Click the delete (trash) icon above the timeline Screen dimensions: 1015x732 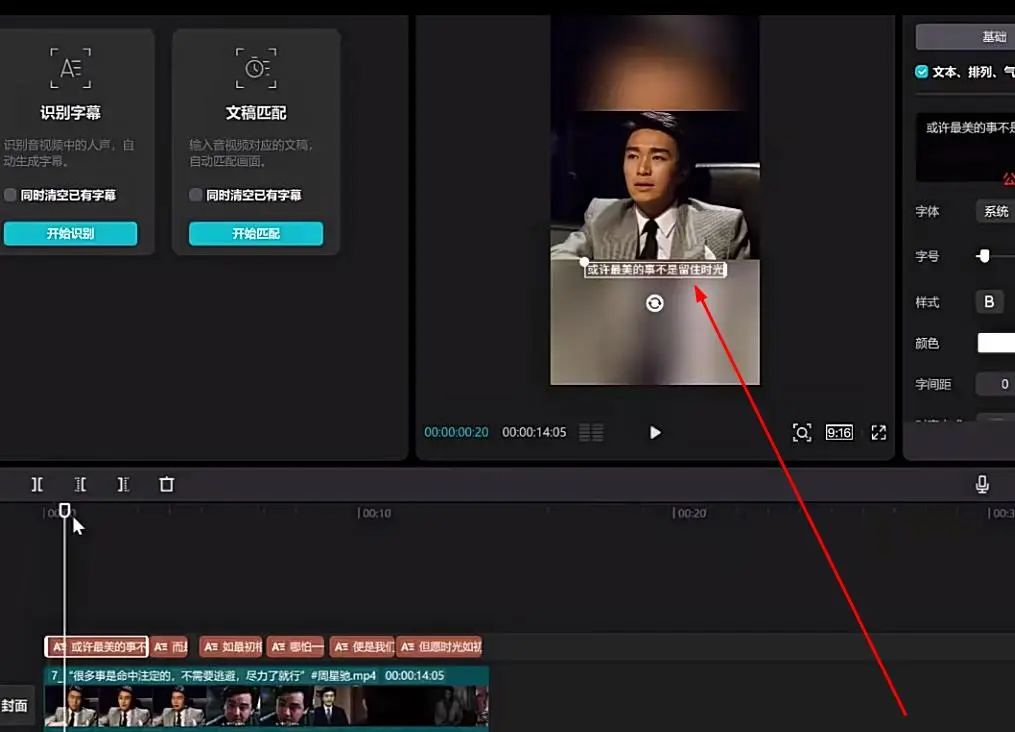pyautogui.click(x=166, y=484)
